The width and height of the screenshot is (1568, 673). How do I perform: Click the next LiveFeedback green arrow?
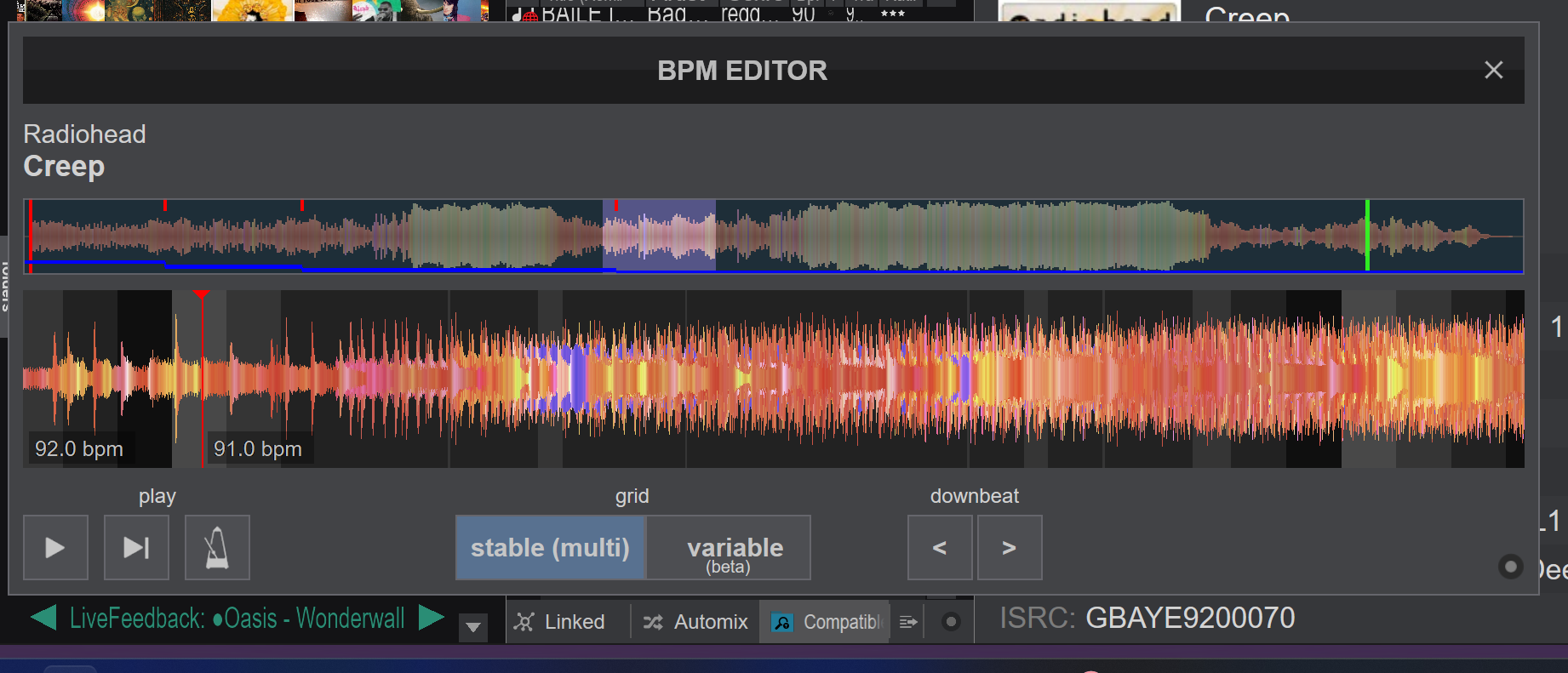432,618
